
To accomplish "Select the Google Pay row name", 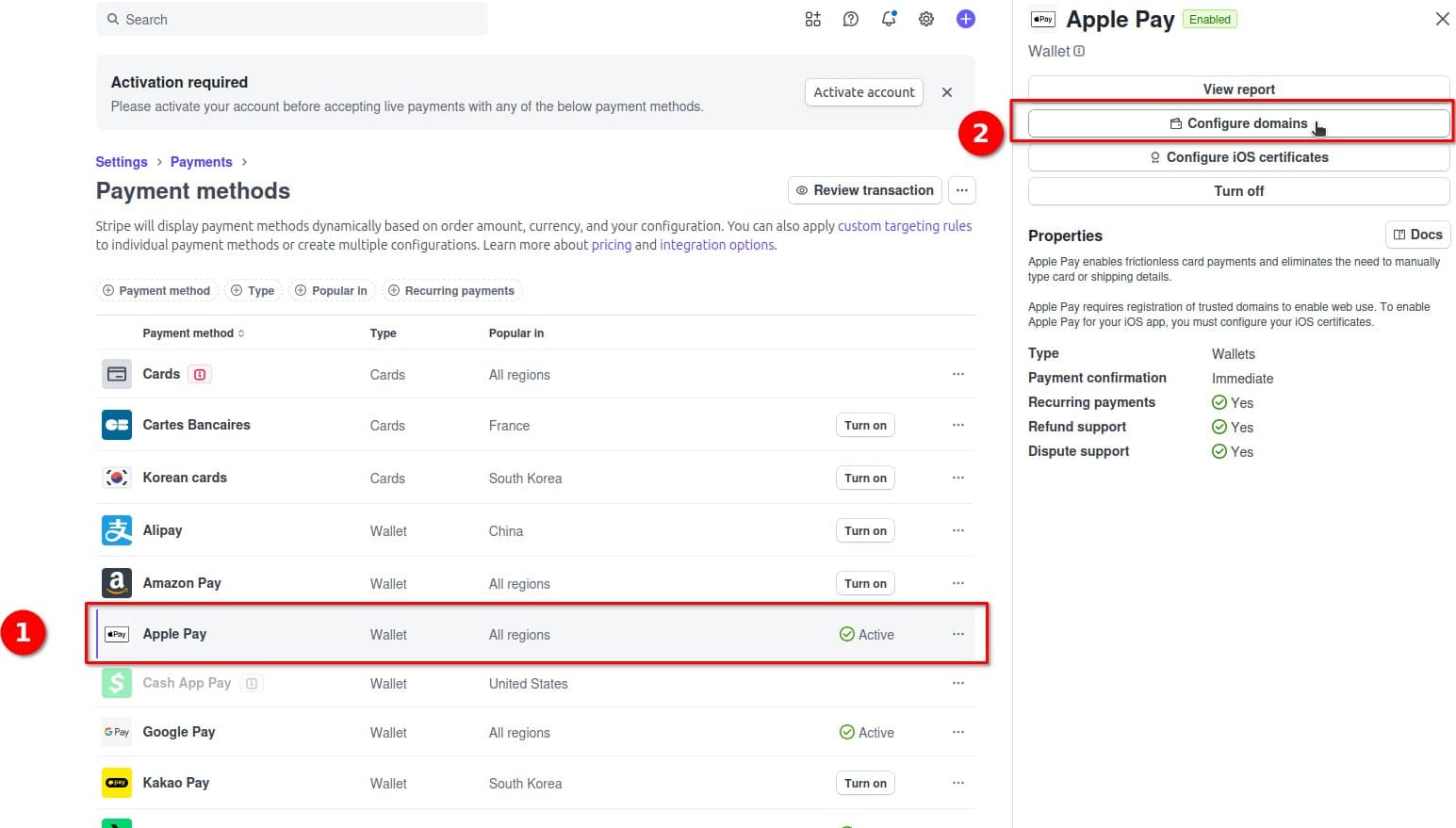I will tap(179, 732).
